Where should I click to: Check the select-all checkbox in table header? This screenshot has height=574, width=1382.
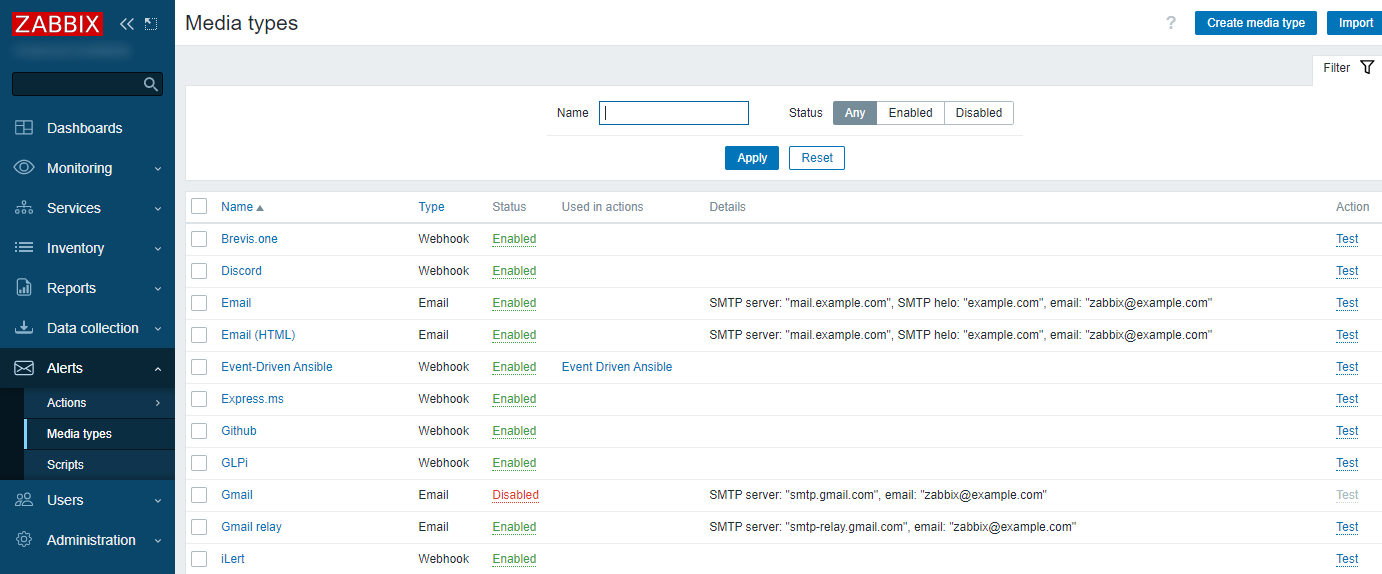(199, 206)
